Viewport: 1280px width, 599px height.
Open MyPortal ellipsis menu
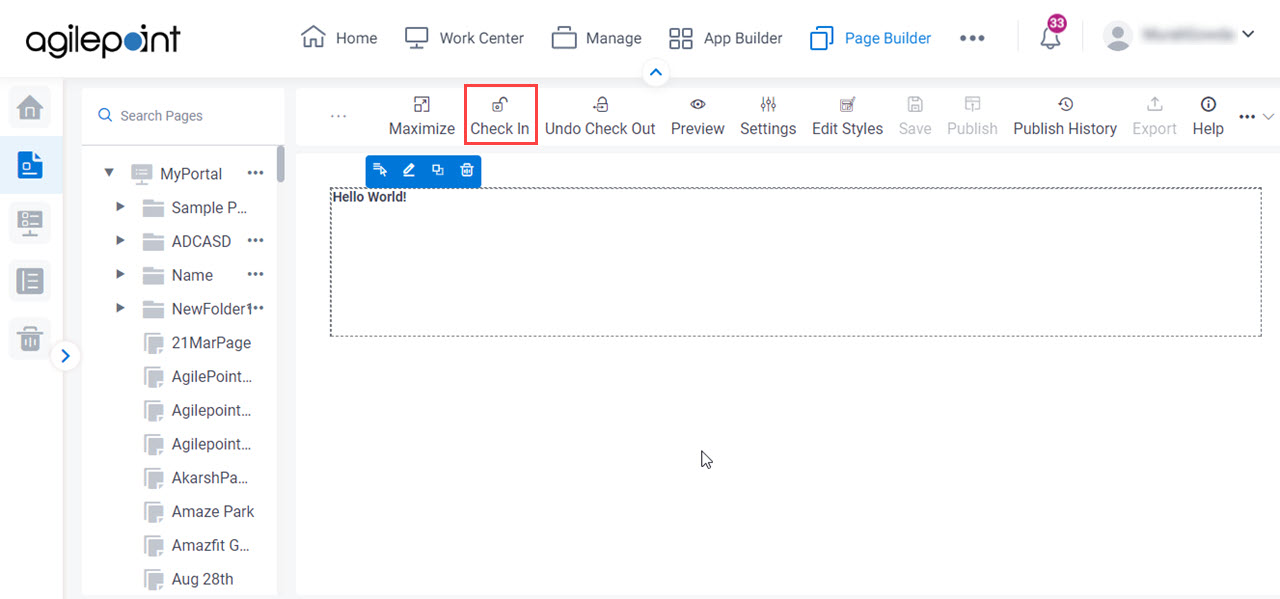(256, 173)
